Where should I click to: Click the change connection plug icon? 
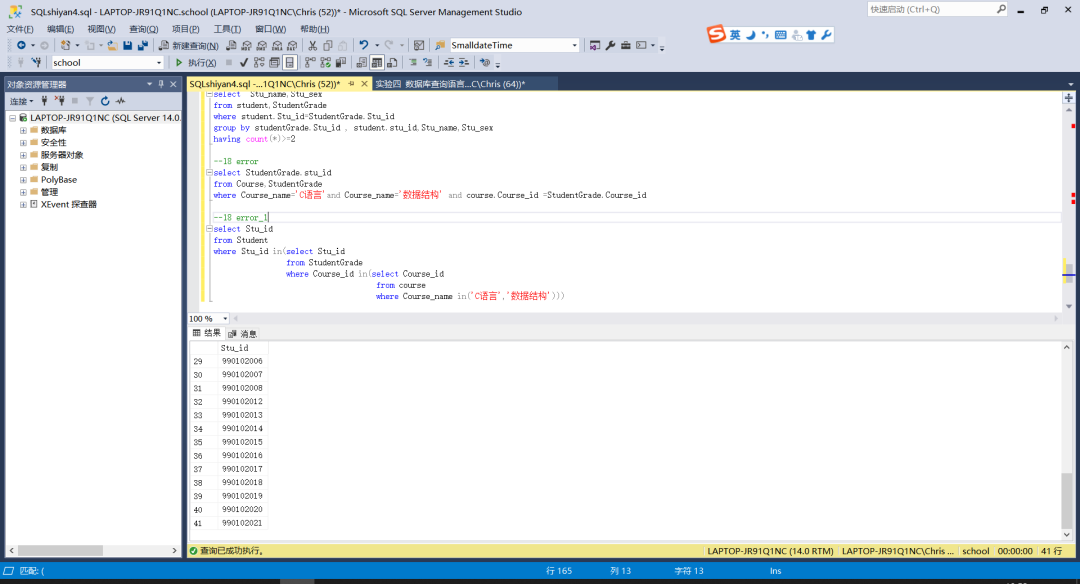37,63
